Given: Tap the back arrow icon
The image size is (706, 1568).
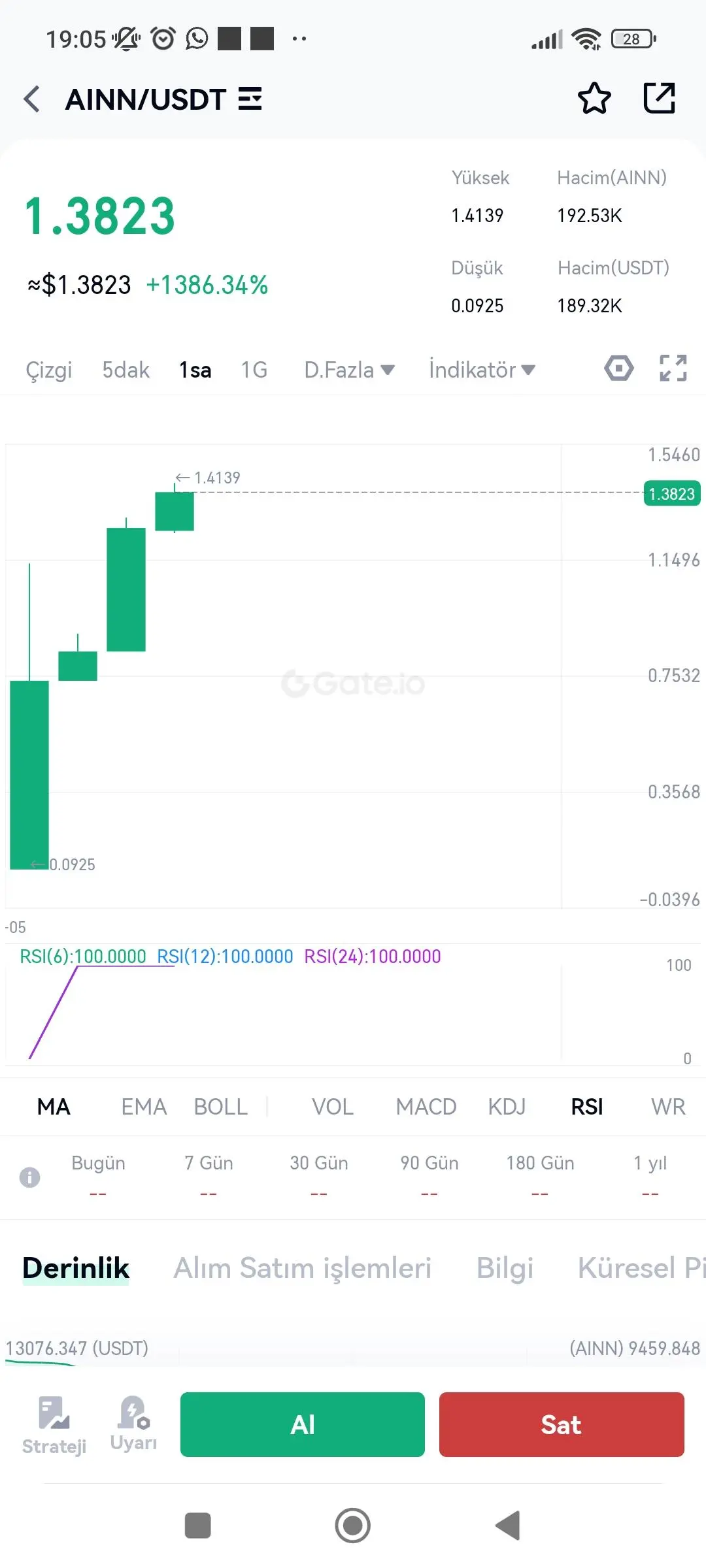Looking at the screenshot, I should point(31,99).
